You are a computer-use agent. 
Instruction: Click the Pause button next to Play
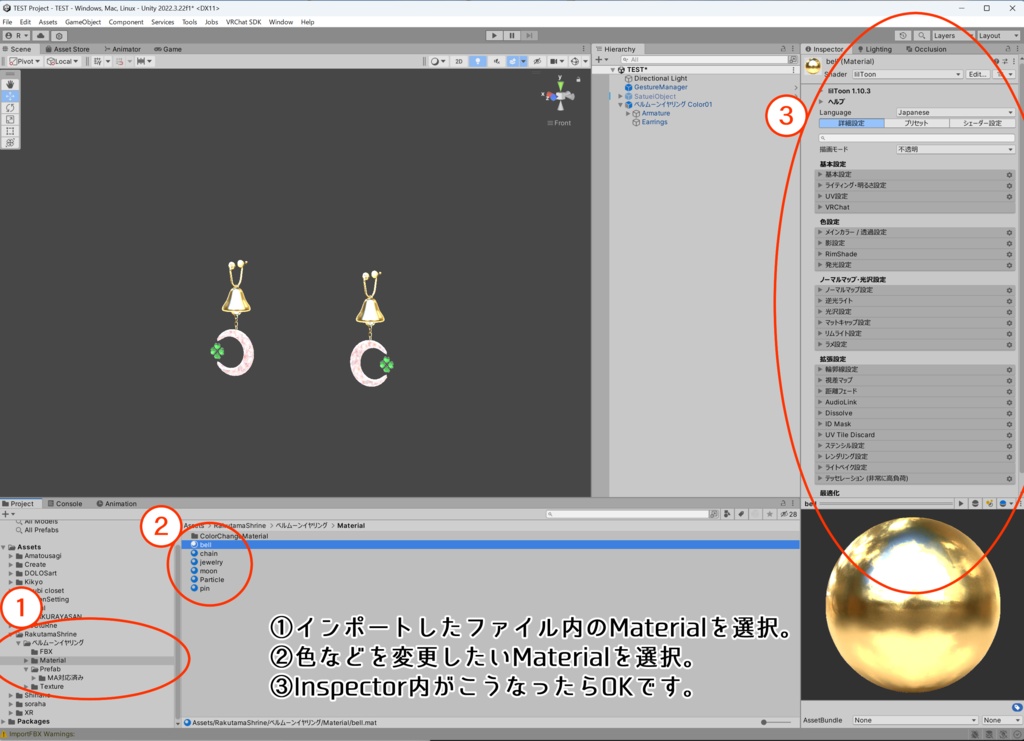pos(511,35)
